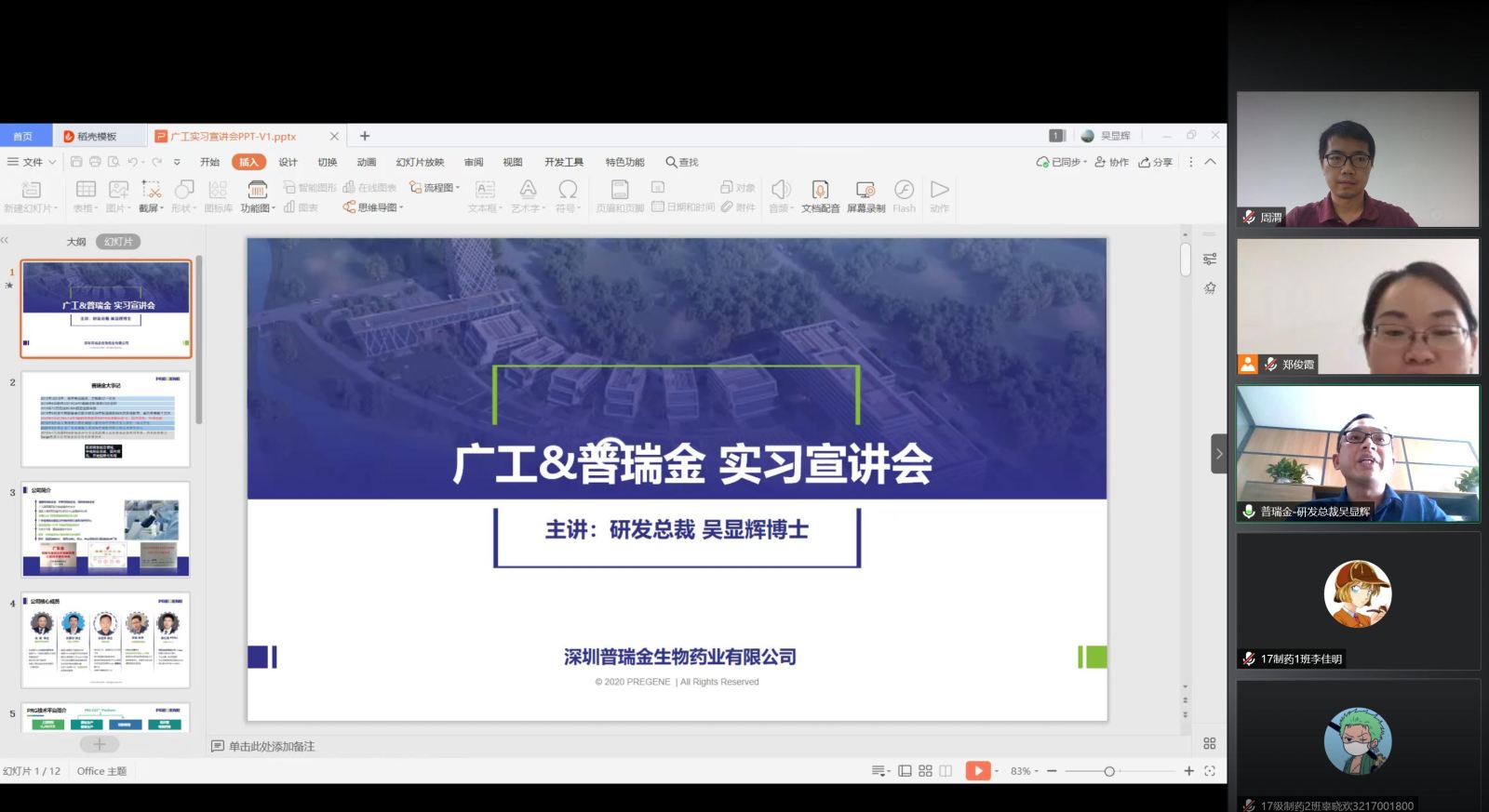This screenshot has height=812, width=1489.
Task: Open the 83% zoom level dropdown
Action: [1024, 771]
